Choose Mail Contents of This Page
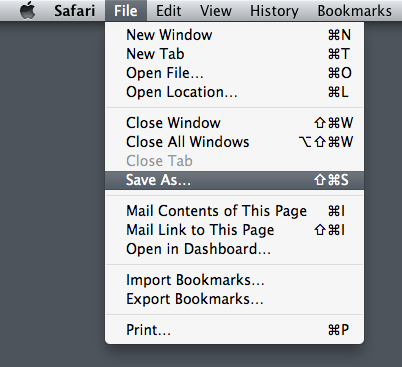Viewport: 402px width, 367px height. pos(234,211)
